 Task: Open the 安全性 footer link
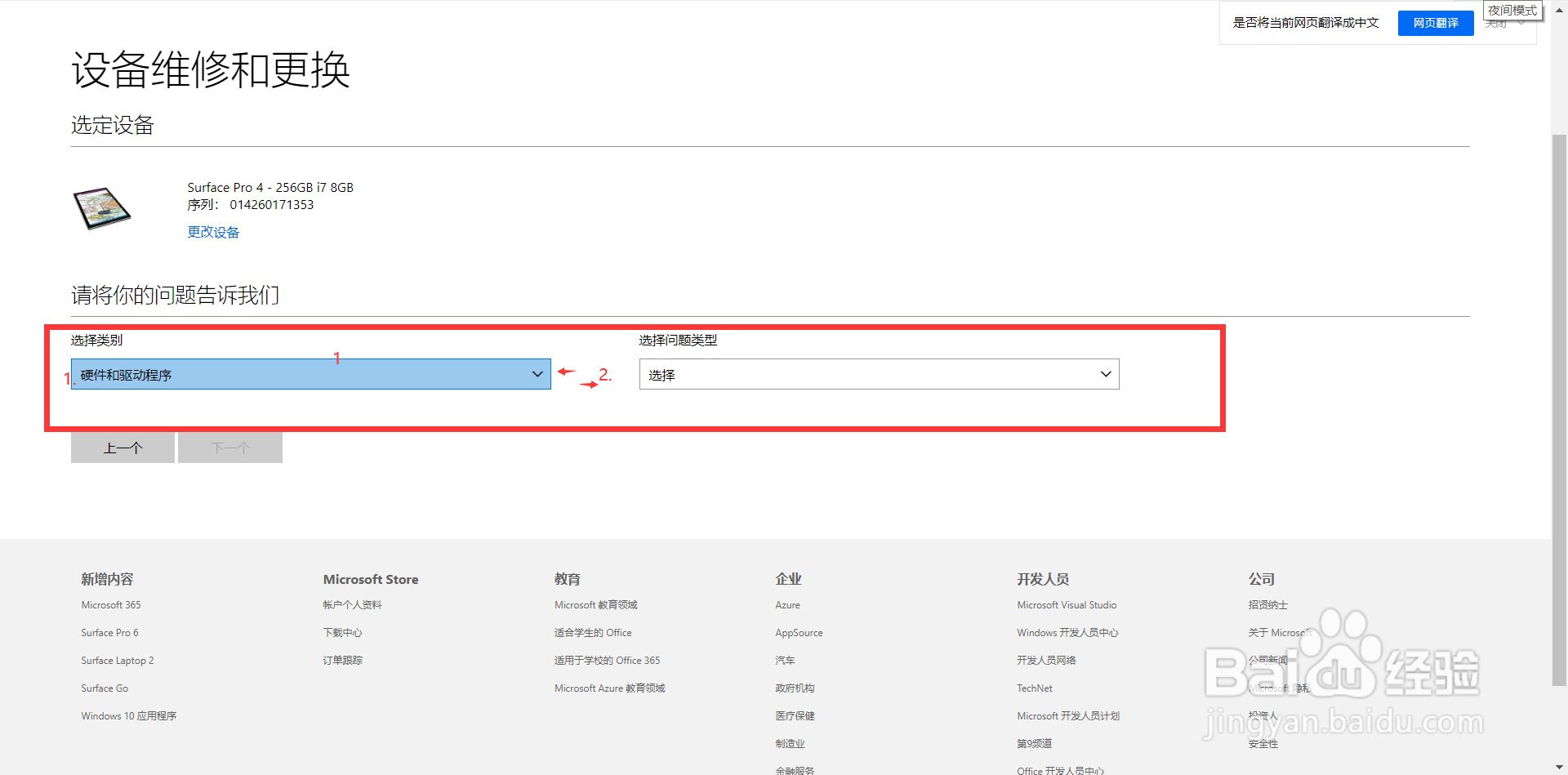pyautogui.click(x=1263, y=744)
